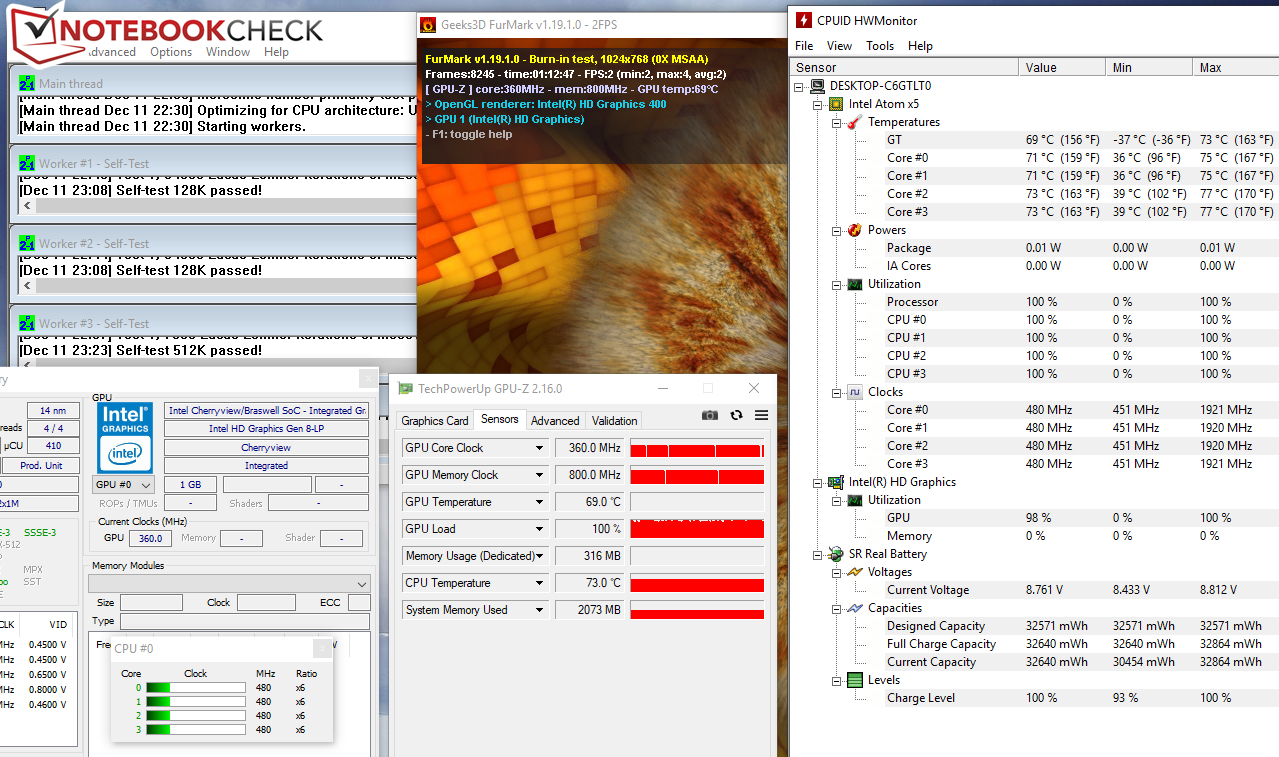
Task: Open the GPU Temperature sensor dropdown
Action: [540, 502]
